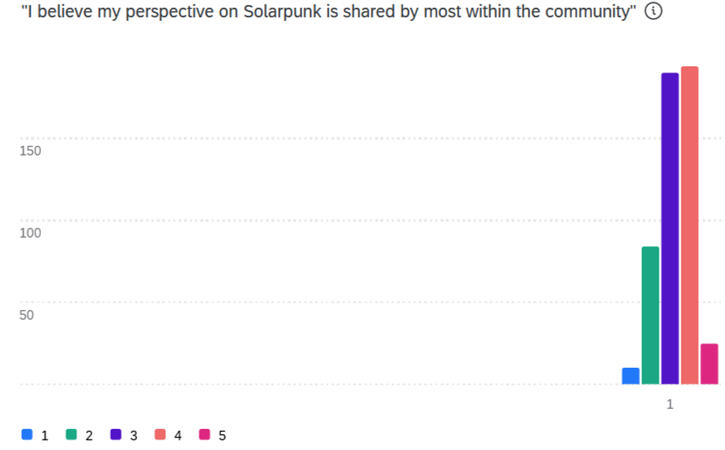Click the purple legend swatch for series 3

click(x=116, y=435)
